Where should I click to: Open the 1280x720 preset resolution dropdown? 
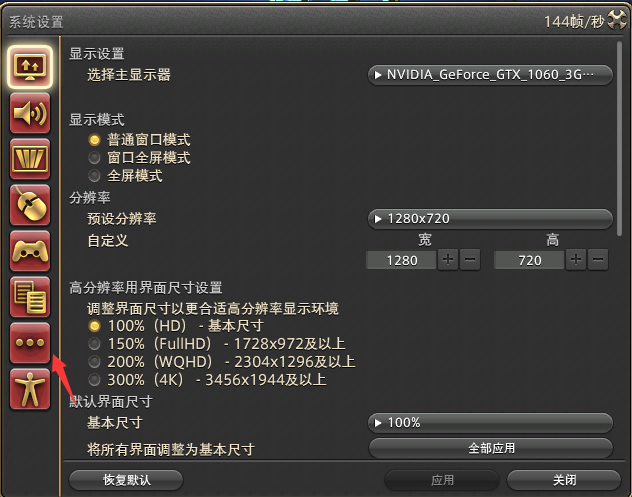pyautogui.click(x=490, y=219)
